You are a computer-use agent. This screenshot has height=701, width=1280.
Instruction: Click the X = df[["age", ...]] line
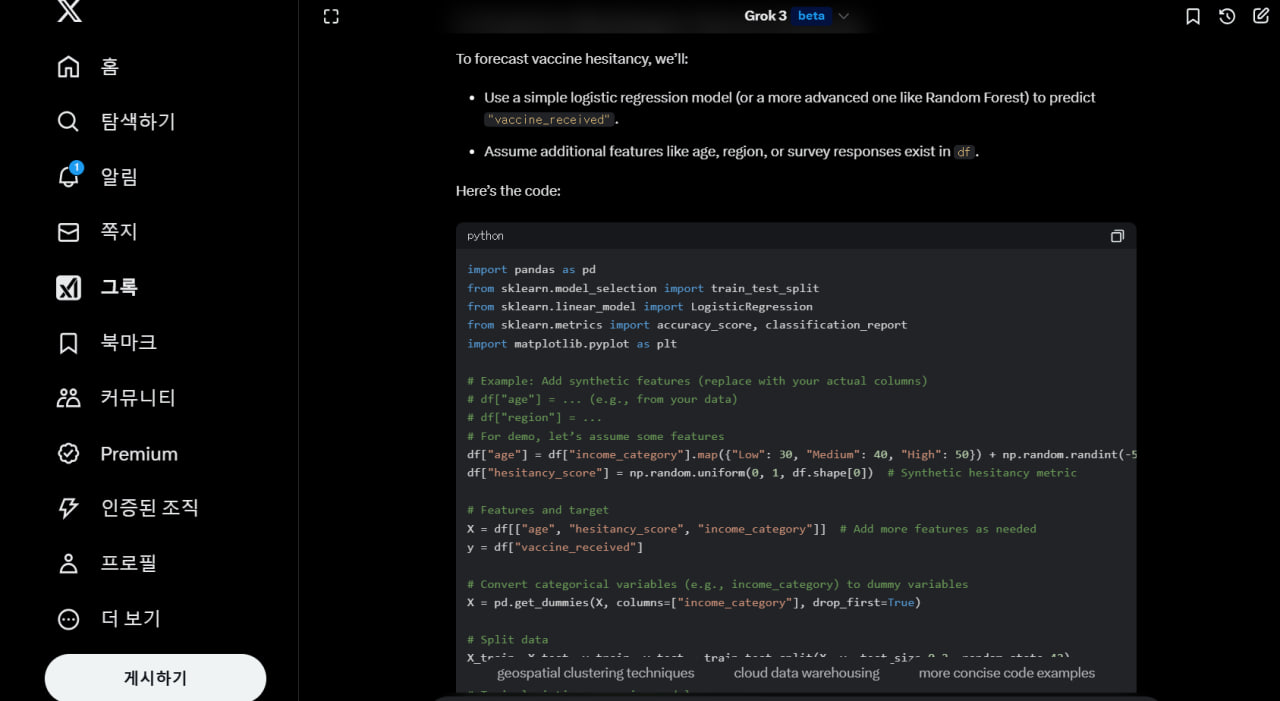[752, 529]
